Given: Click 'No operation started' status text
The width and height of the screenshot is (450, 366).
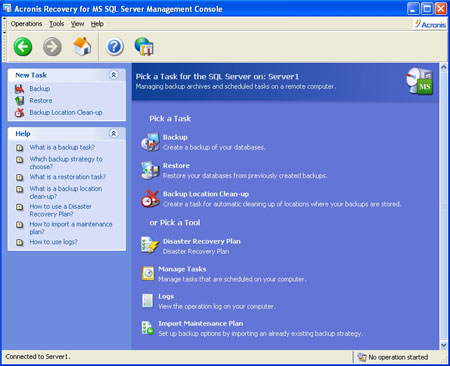Looking at the screenshot, I should (x=398, y=357).
